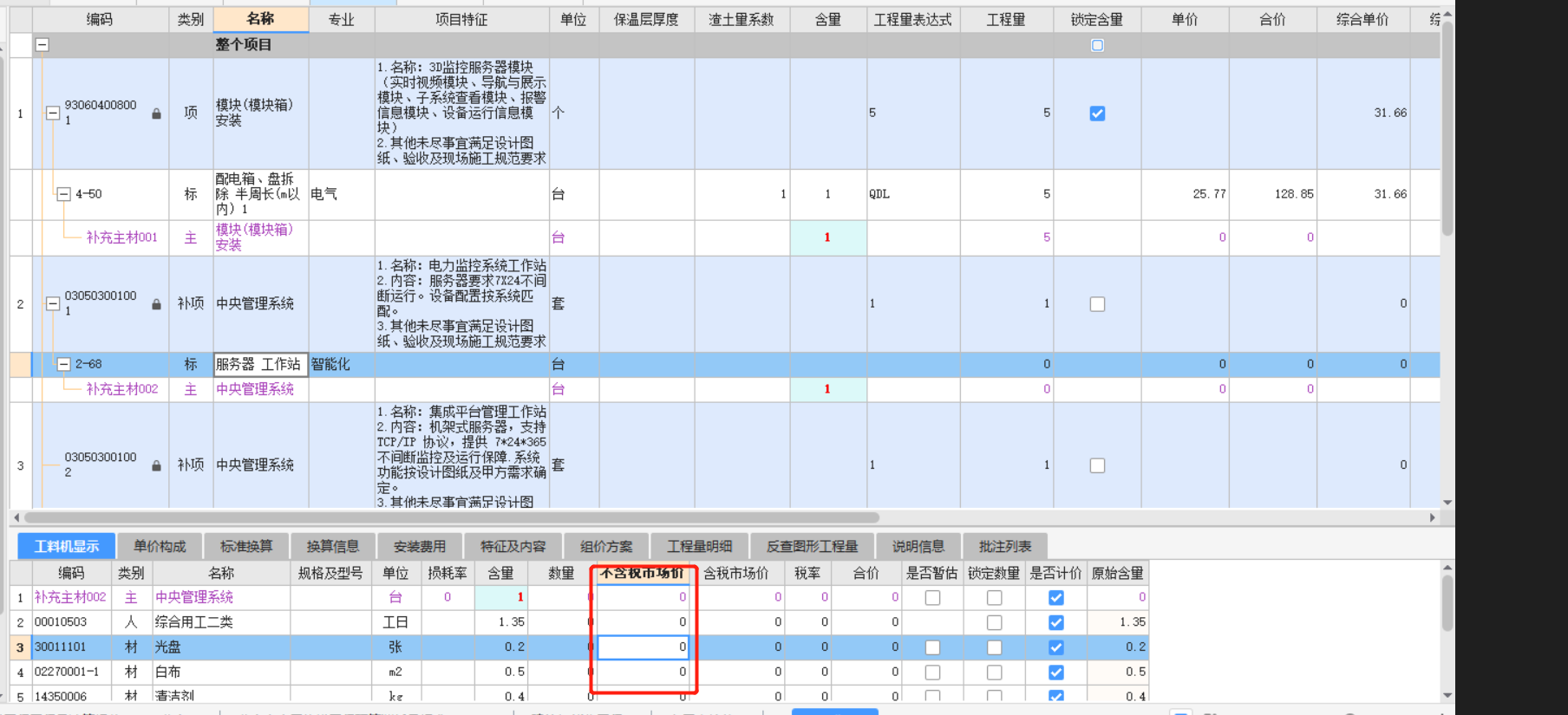Open the 安装费用 tab
This screenshot has height=715, width=1568.
click(420, 546)
